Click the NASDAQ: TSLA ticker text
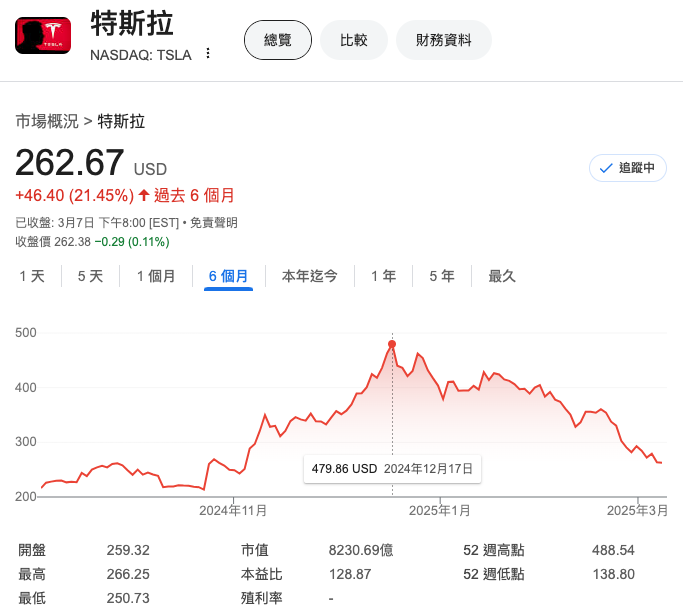 coord(141,55)
